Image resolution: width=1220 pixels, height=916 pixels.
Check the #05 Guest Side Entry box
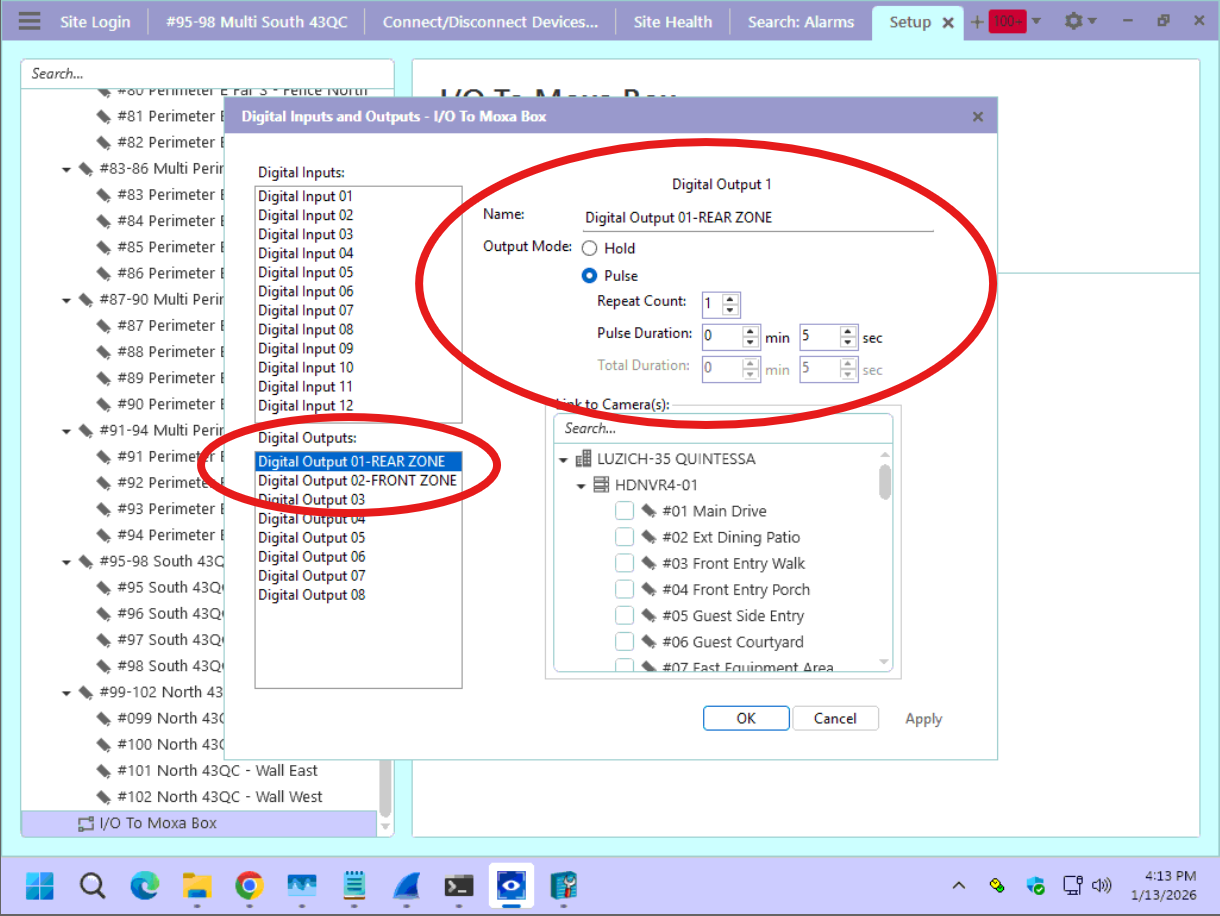point(624,616)
